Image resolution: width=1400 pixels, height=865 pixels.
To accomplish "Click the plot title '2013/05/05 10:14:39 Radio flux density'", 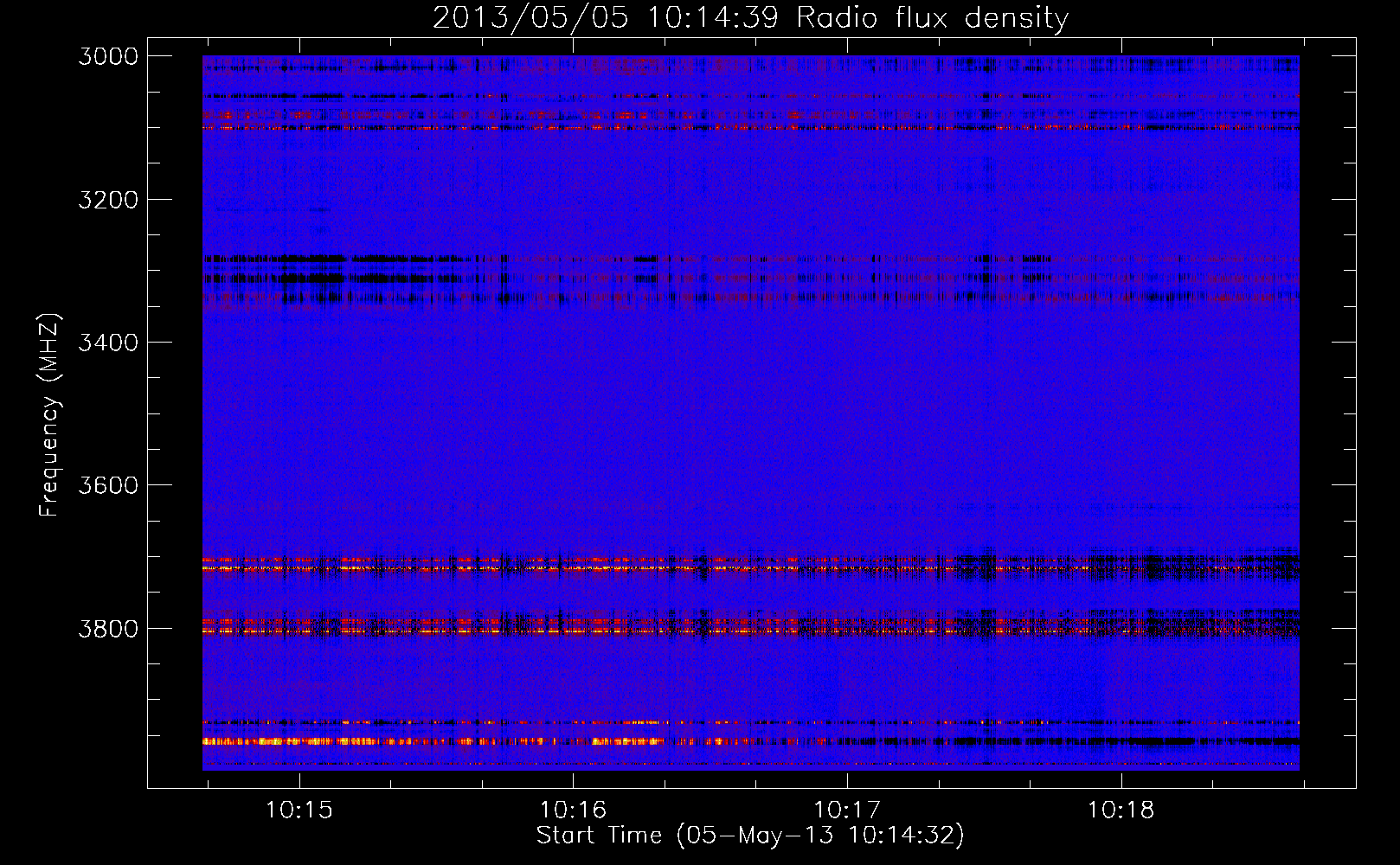I will 750,17.
